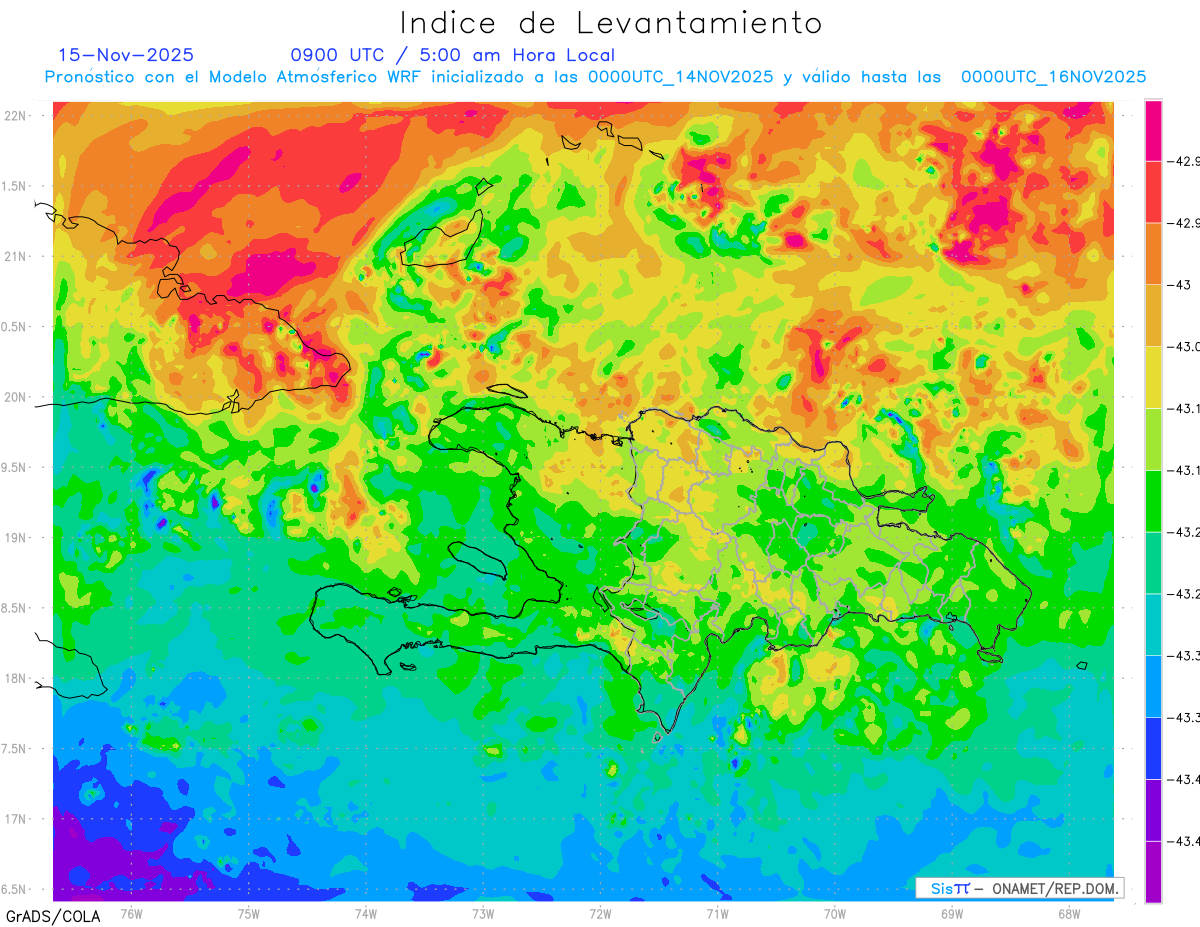Click the dark gold legend swatch
Viewport: 1200px width, 927px height.
[1153, 315]
